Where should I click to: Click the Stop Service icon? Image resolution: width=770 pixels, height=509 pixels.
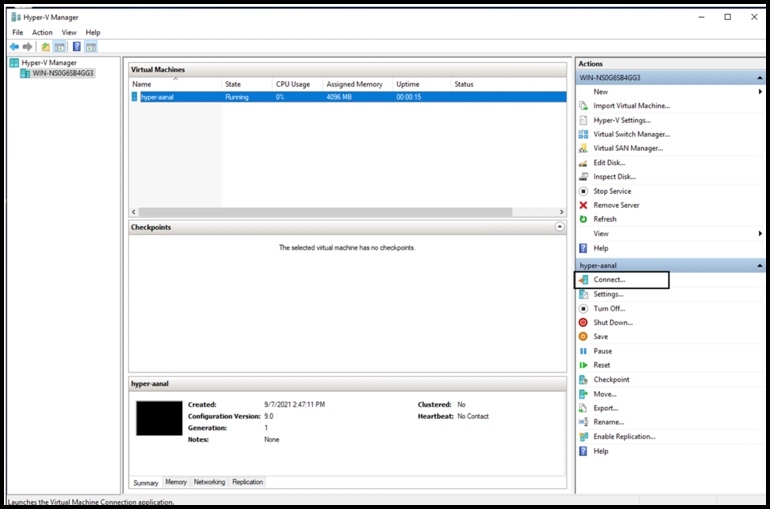583,191
